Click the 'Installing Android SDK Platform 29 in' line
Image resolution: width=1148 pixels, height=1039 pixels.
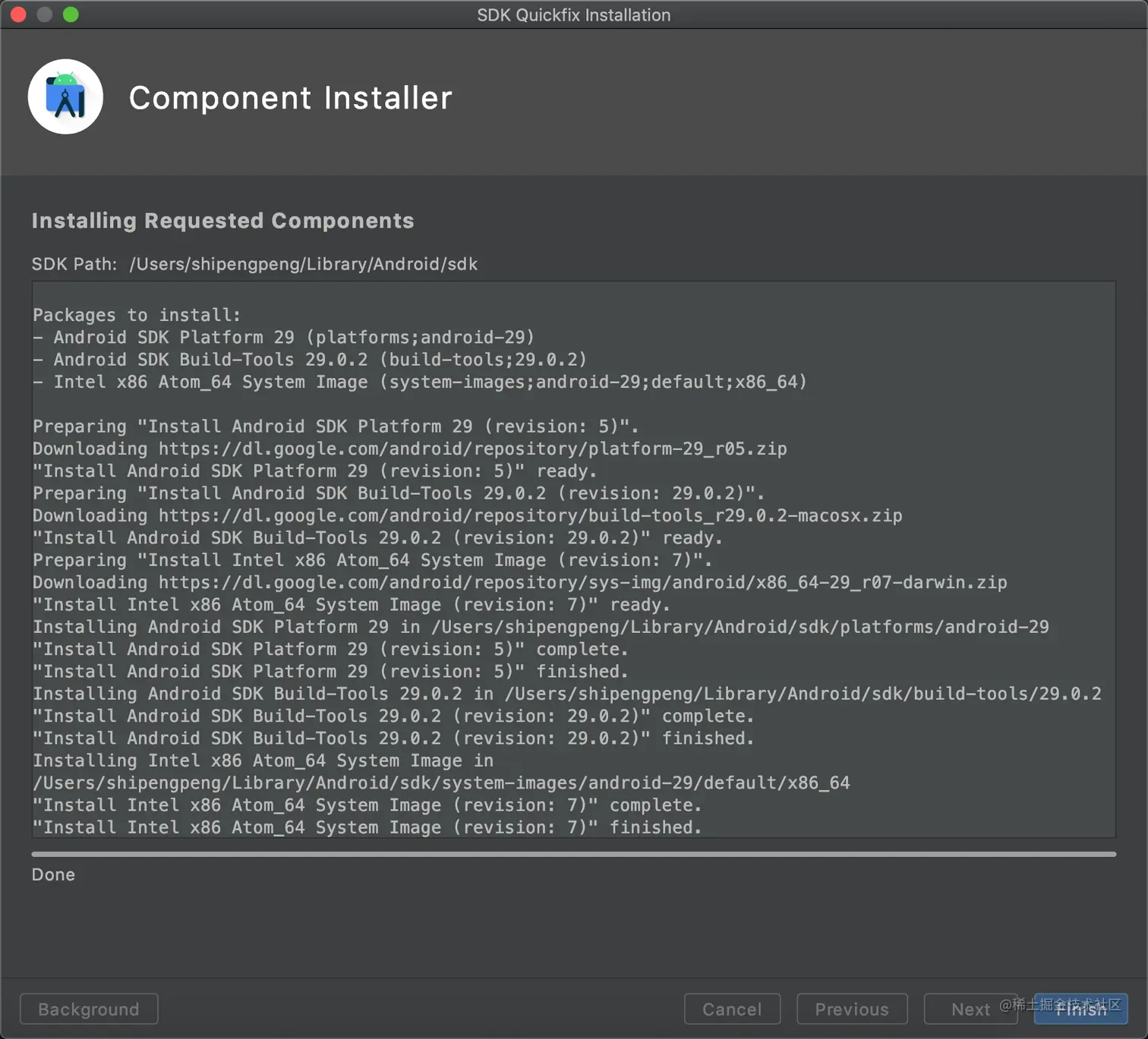(x=541, y=627)
